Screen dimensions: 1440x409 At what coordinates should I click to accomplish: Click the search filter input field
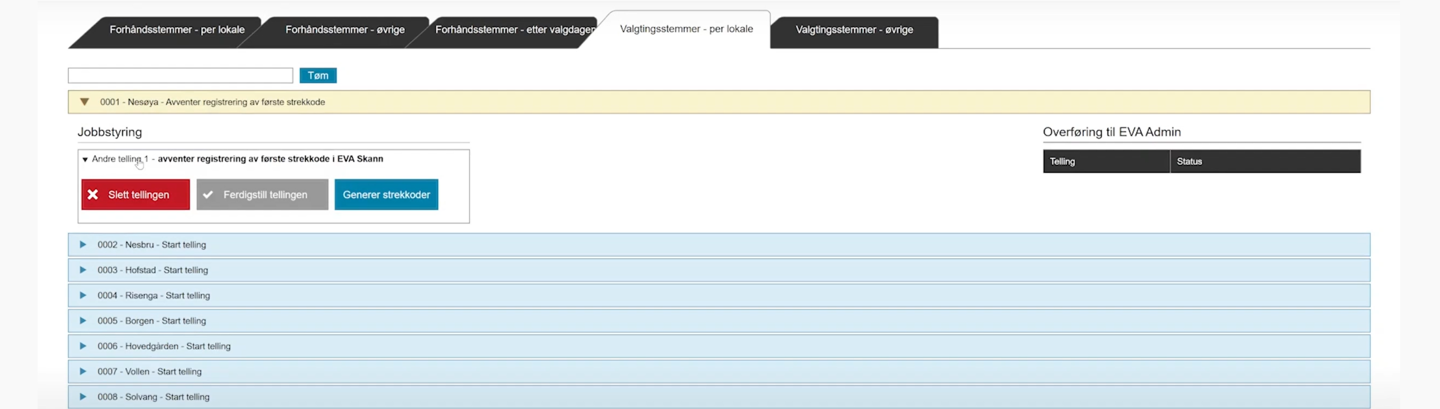click(180, 76)
